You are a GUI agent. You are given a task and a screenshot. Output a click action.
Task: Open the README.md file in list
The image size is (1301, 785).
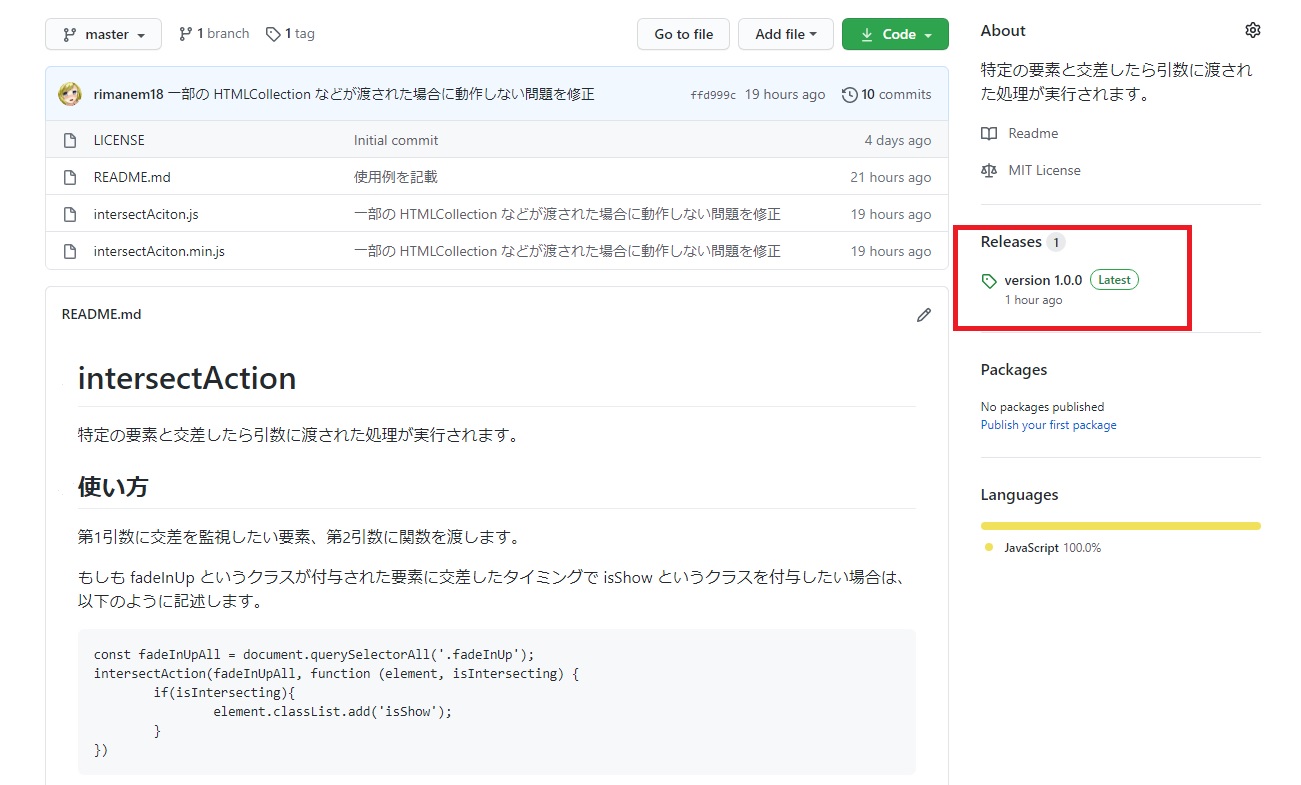(x=132, y=178)
